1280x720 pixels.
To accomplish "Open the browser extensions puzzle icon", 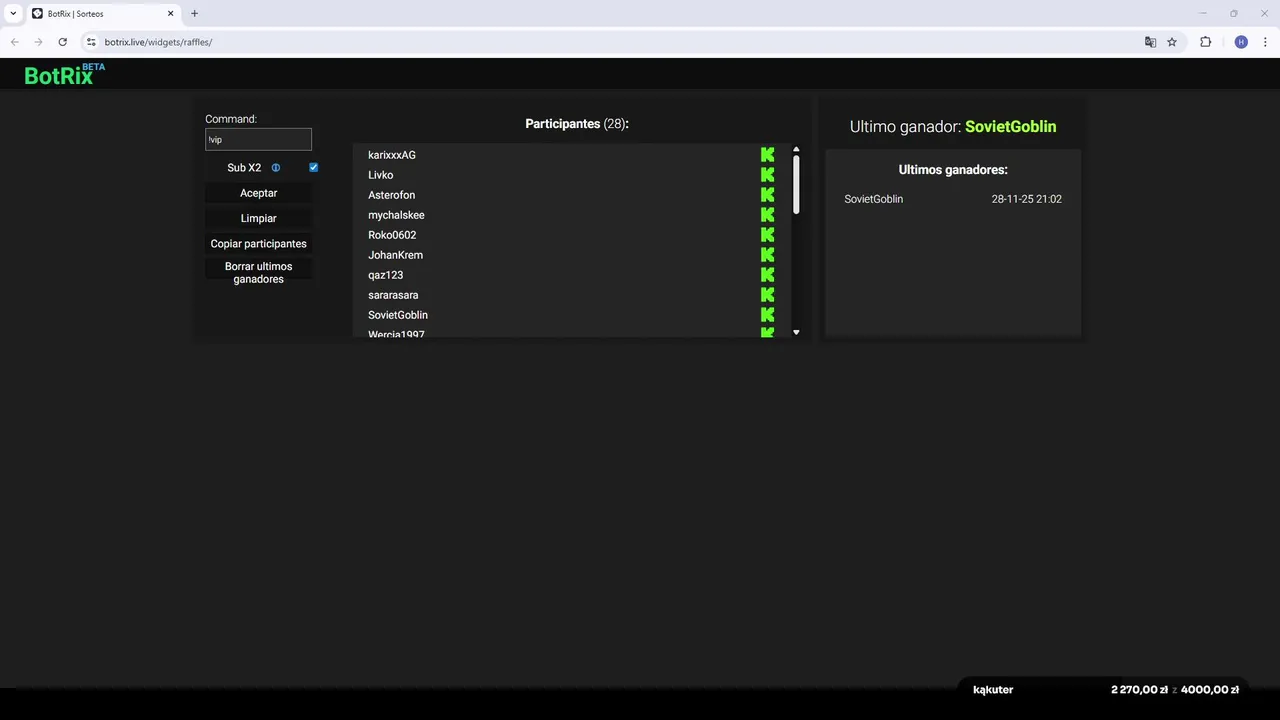I will (1205, 42).
